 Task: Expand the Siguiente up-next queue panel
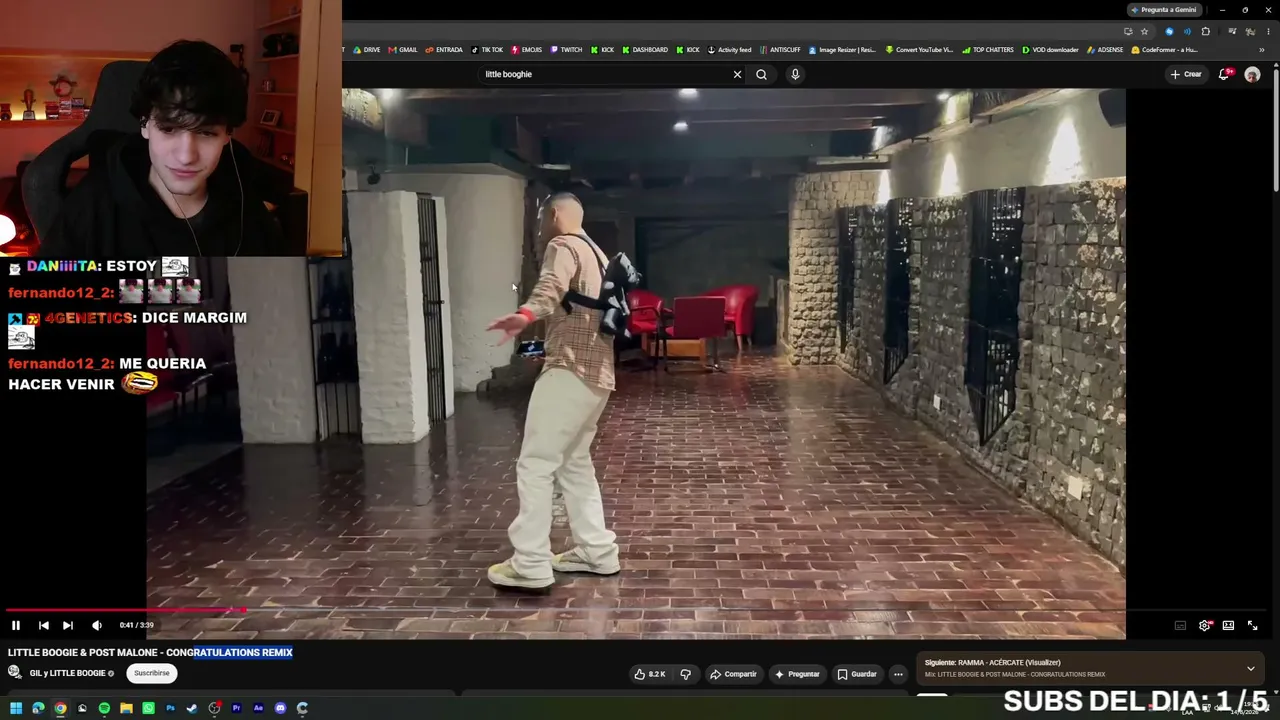click(1250, 668)
